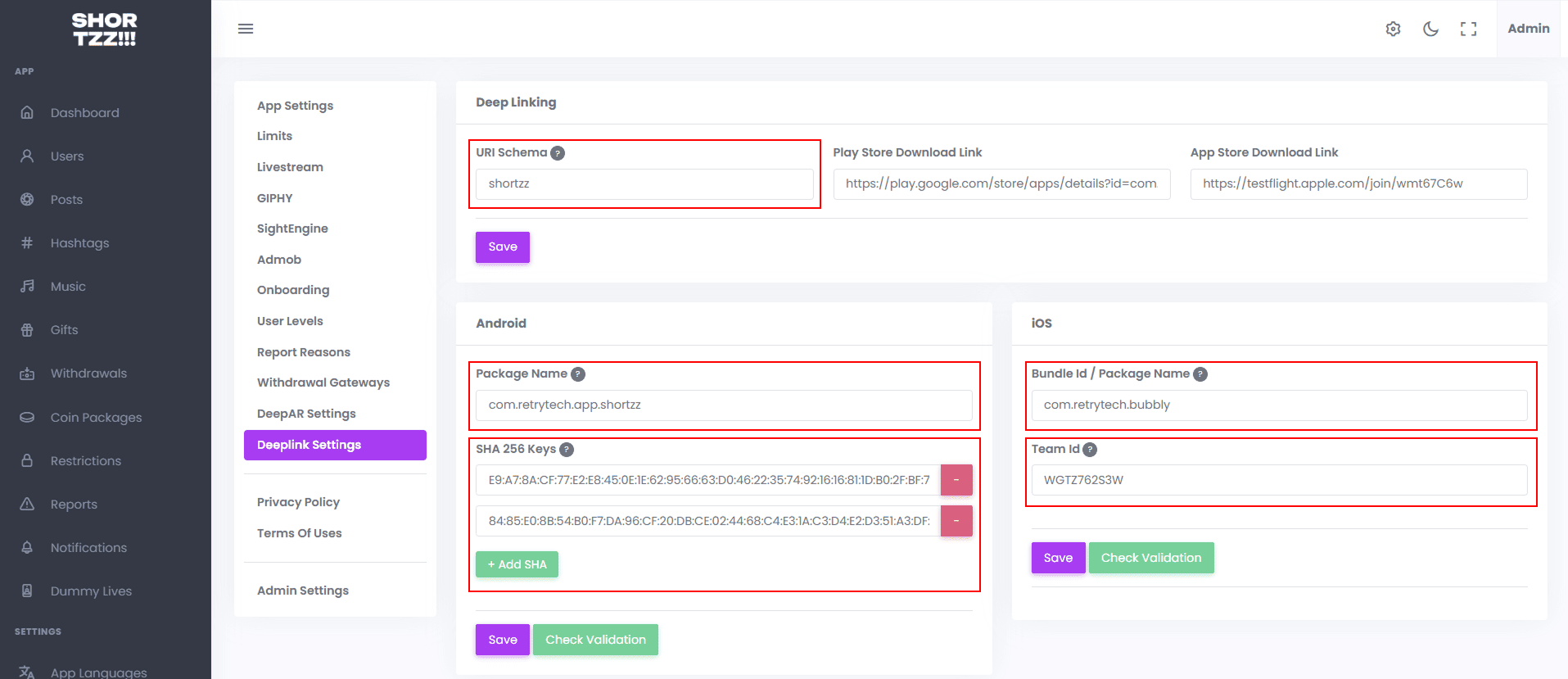
Task: Save the iOS deeplink settings
Action: click(x=1058, y=558)
